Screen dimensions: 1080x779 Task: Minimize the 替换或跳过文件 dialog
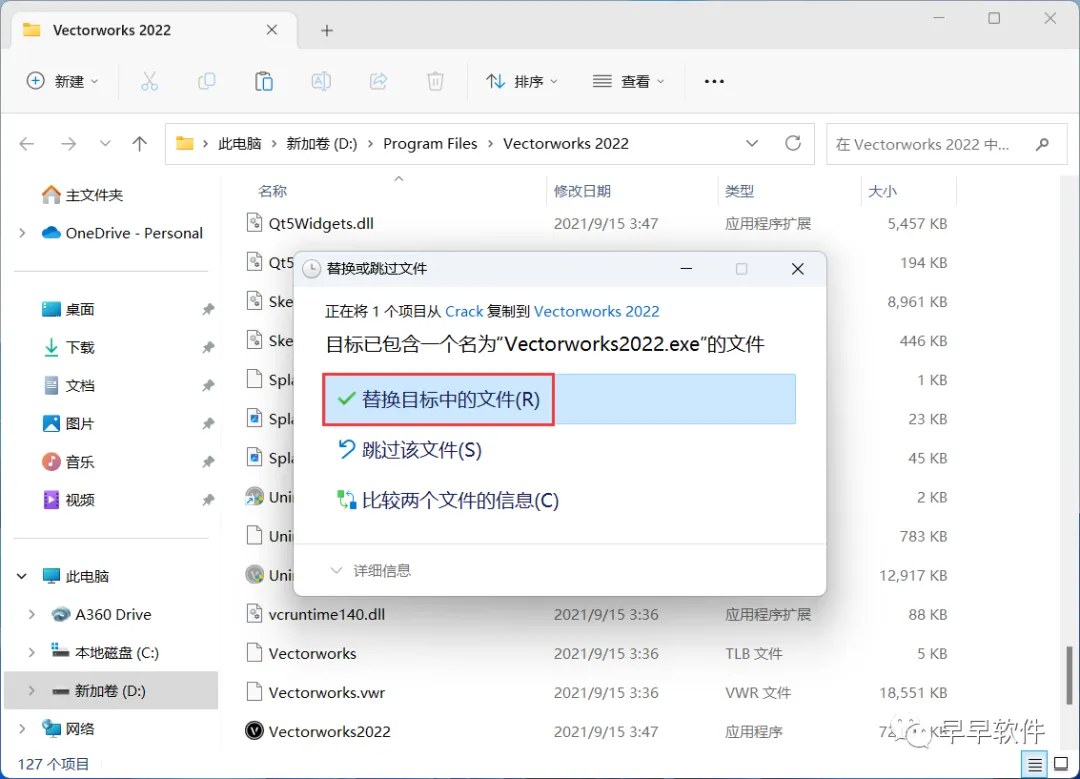coord(686,269)
